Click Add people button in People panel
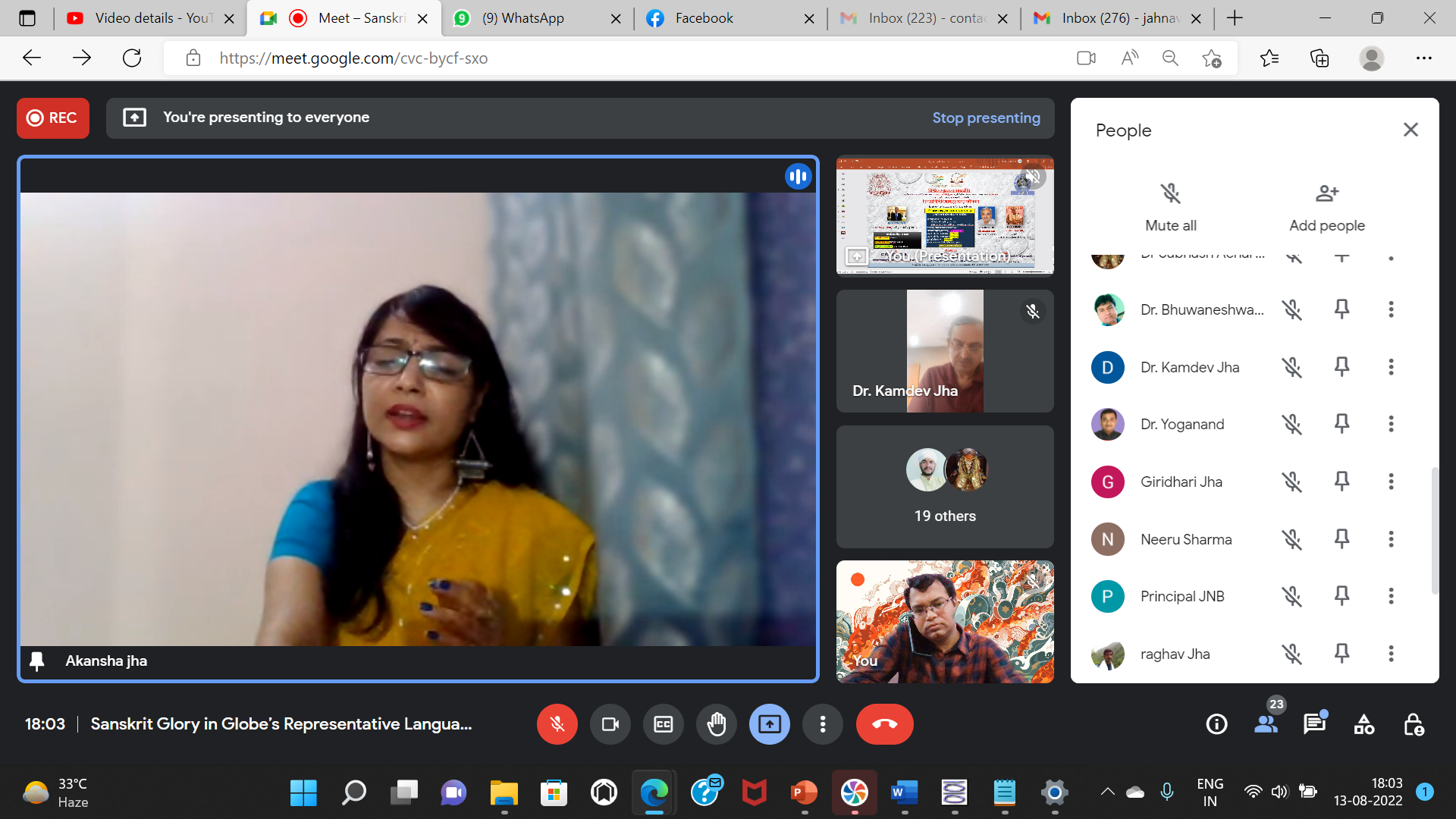1456x819 pixels. (1326, 205)
